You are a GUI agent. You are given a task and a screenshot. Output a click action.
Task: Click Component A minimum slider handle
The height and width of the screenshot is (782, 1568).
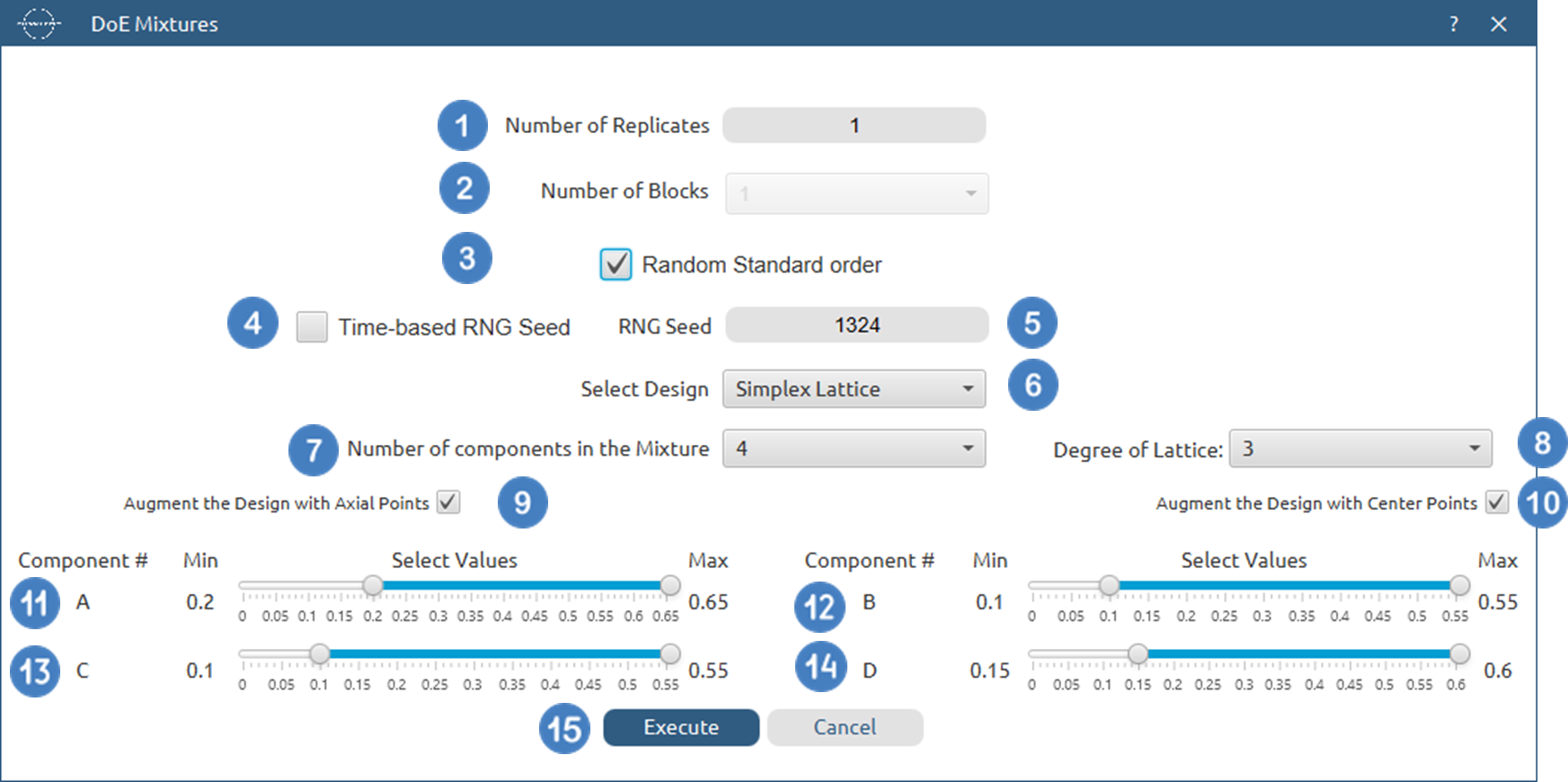click(x=373, y=586)
